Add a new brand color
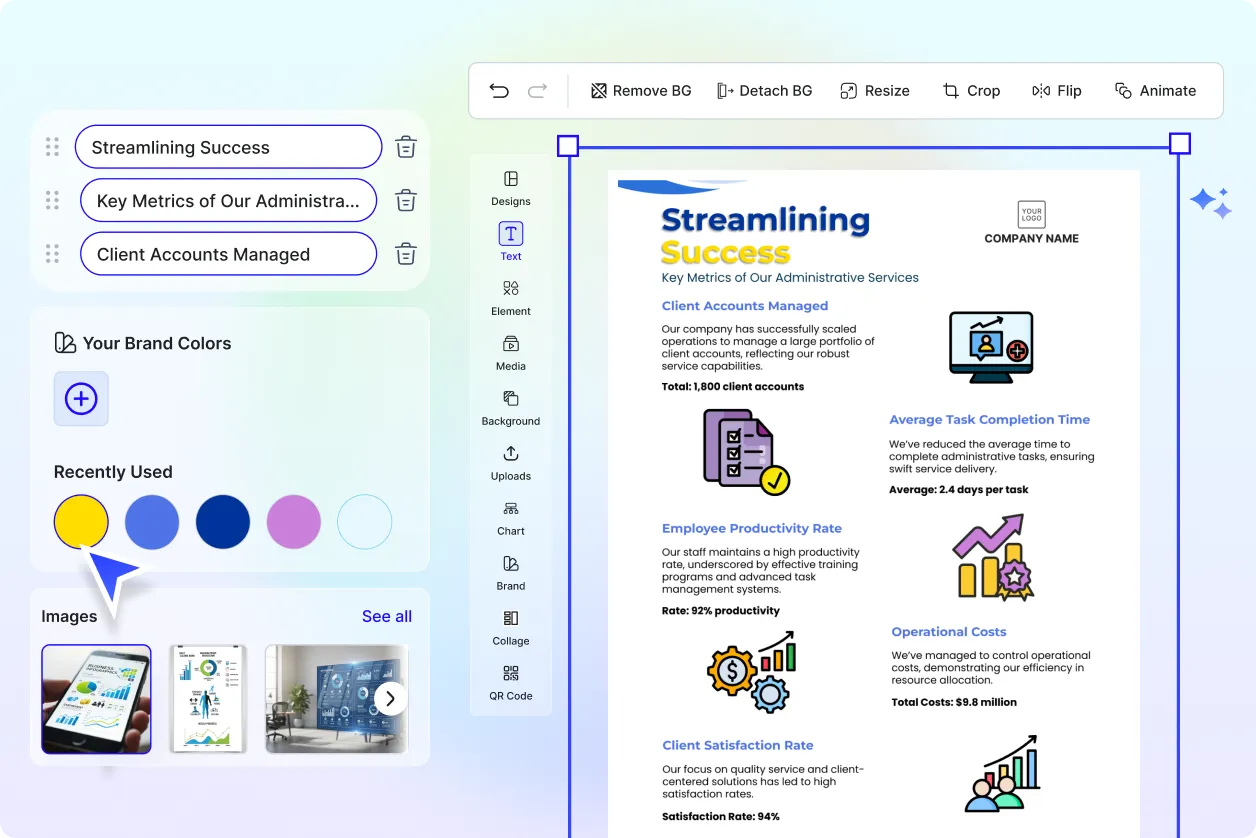This screenshot has width=1256, height=838. tap(81, 399)
